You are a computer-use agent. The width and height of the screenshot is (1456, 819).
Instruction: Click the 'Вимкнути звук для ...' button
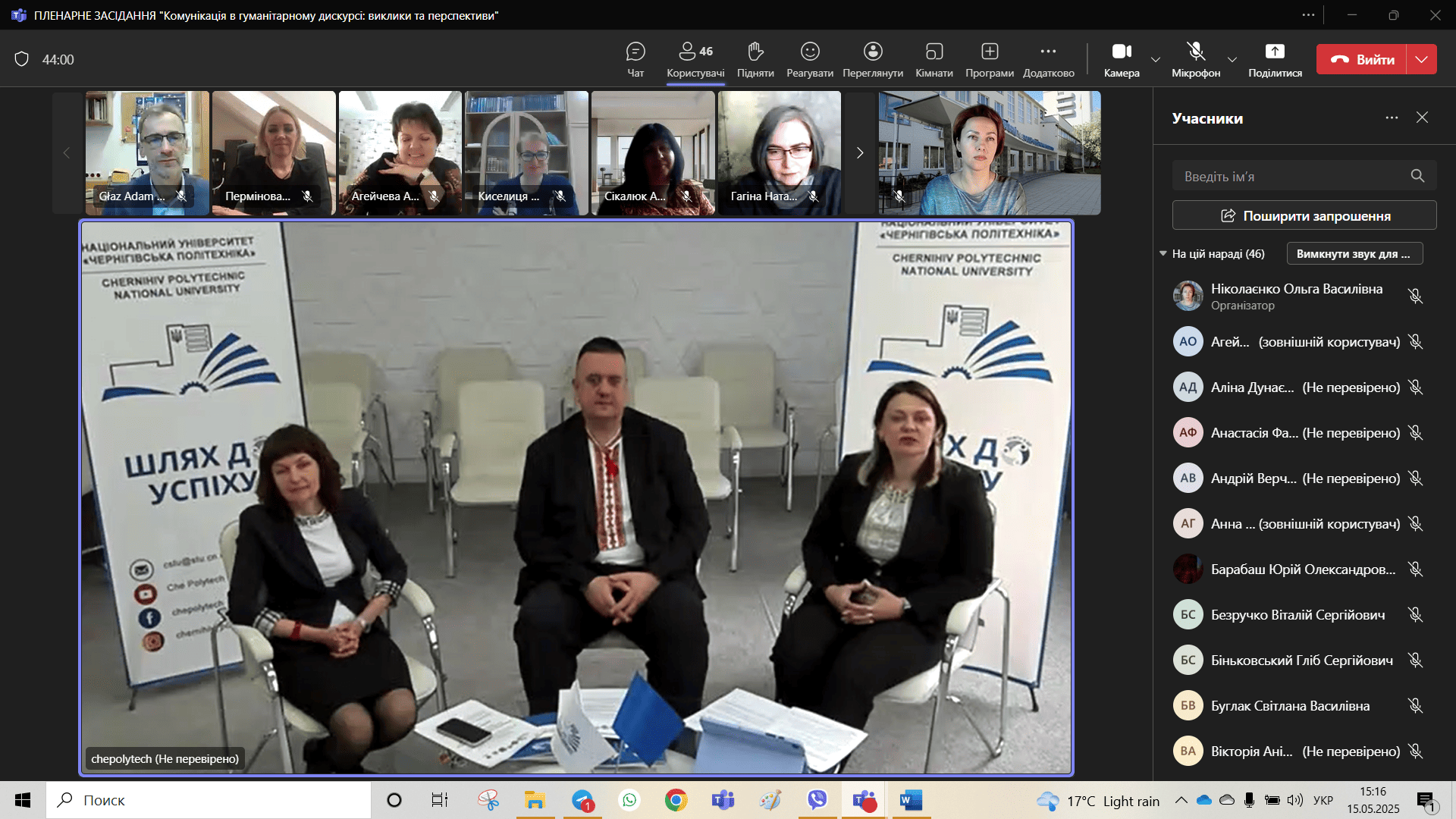click(x=1354, y=253)
